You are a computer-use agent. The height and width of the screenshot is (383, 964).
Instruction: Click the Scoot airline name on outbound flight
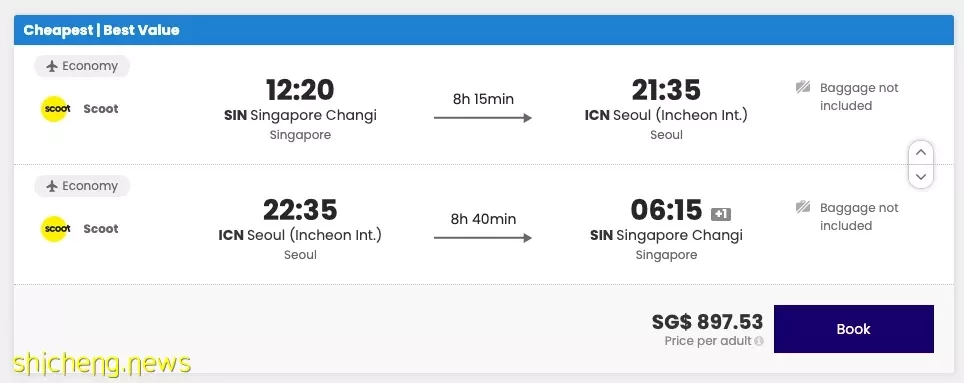click(x=101, y=109)
